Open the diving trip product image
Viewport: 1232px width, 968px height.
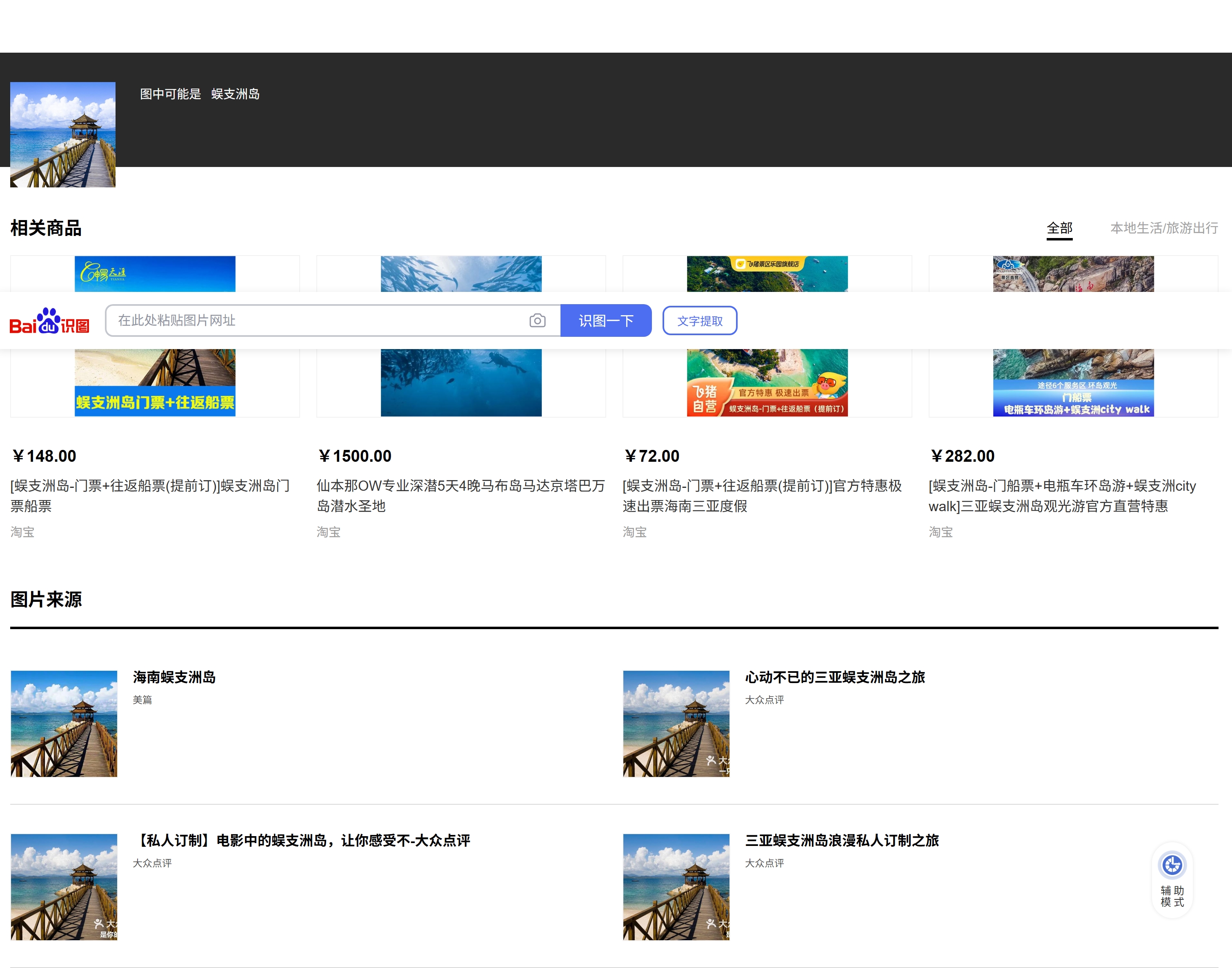[461, 383]
